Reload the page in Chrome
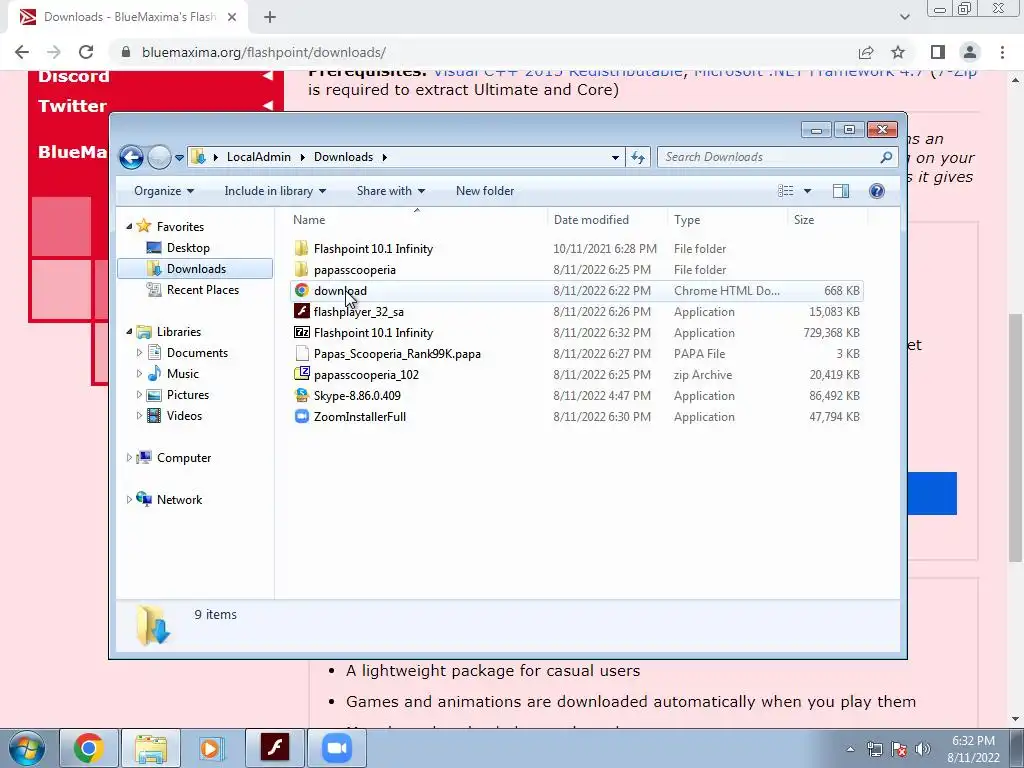 (86, 52)
